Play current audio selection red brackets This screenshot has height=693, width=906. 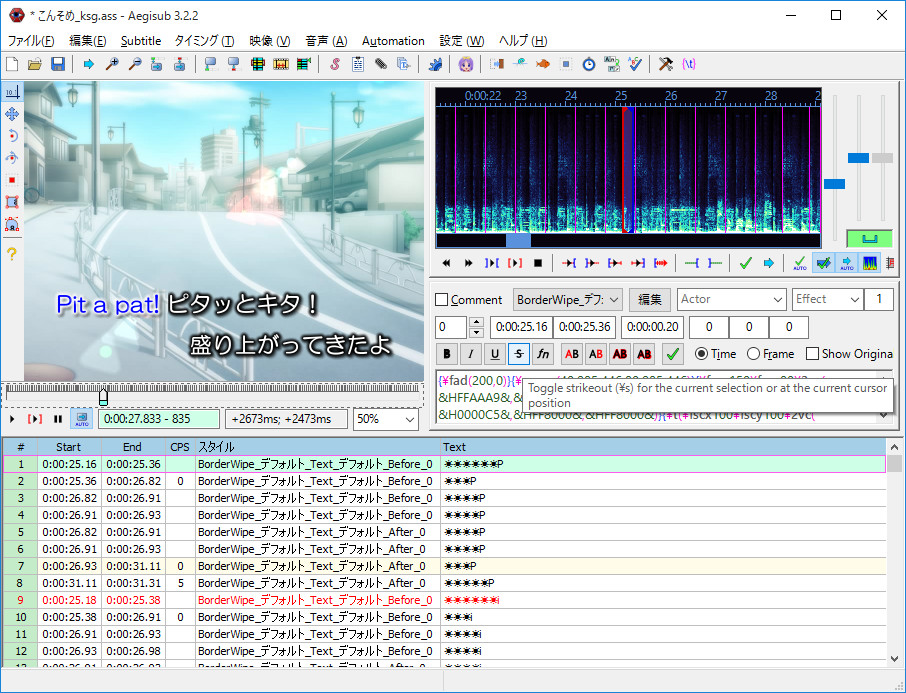pyautogui.click(x=515, y=263)
